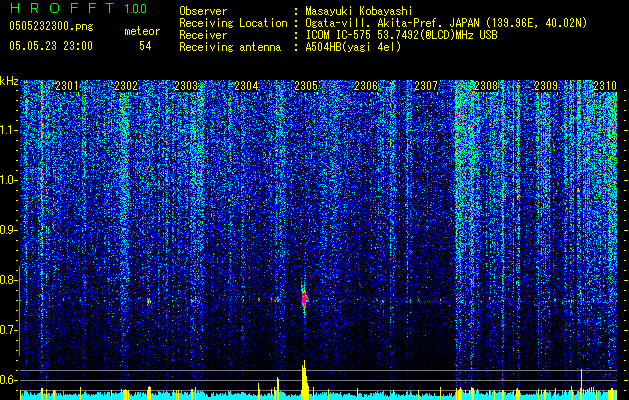Click the meteor count value 54
This screenshot has width=629, height=400.
click(145, 46)
